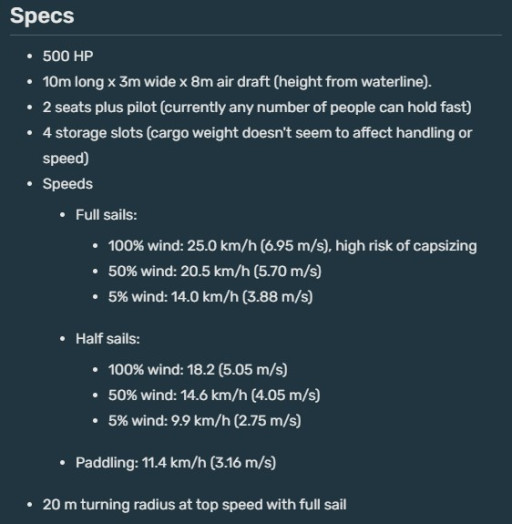Click half sails 50% wind 14.6 km/h entry
Viewport: 512px width, 524px height.
214,395
